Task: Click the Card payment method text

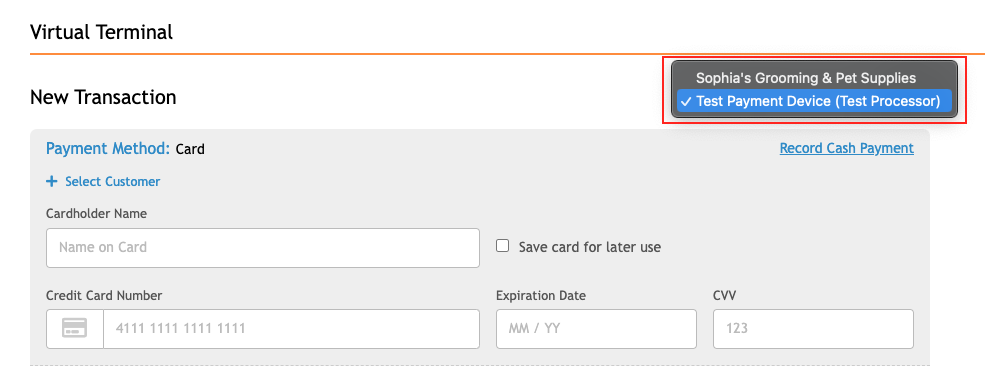Action: [190, 149]
